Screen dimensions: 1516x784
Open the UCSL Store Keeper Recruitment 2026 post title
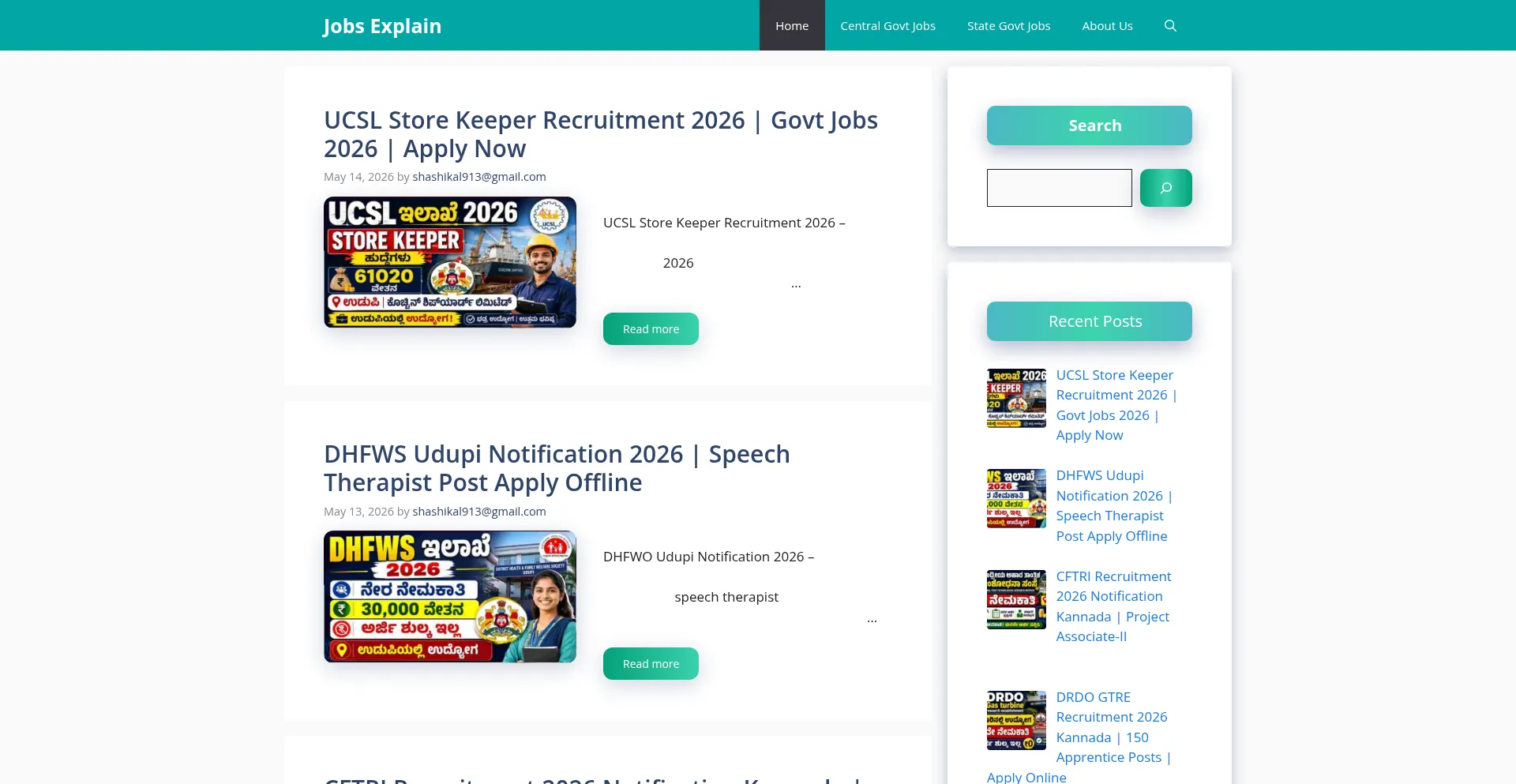[x=601, y=134]
